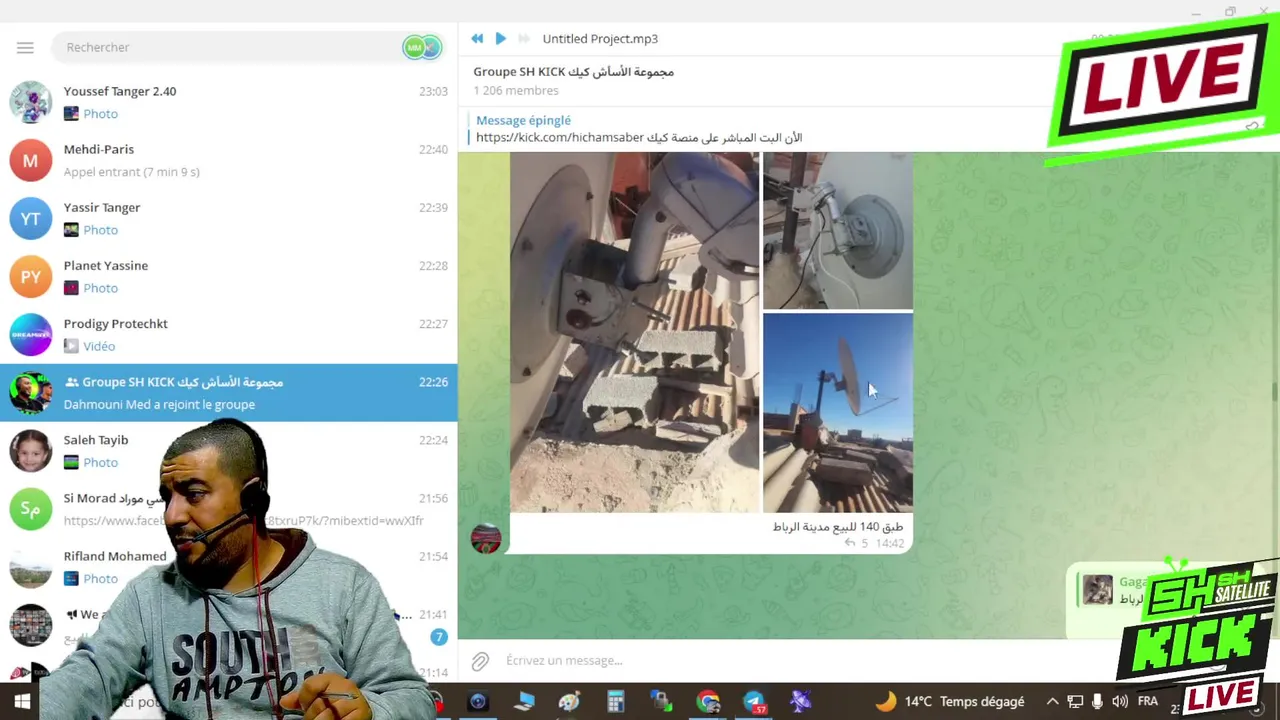Open the large satellite mount photo
Screen dimensions: 1280x720
click(x=634, y=332)
